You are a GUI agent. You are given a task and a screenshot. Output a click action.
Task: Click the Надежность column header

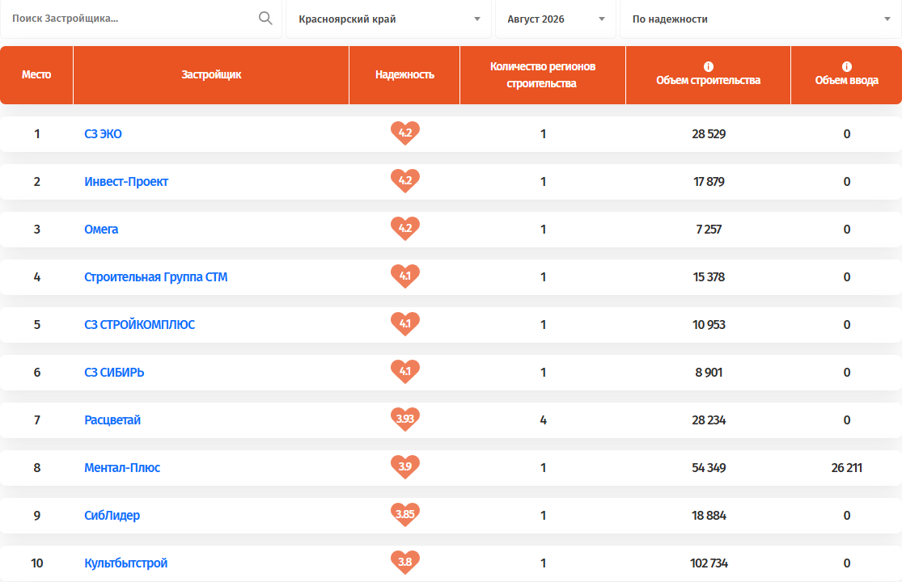[x=404, y=75]
